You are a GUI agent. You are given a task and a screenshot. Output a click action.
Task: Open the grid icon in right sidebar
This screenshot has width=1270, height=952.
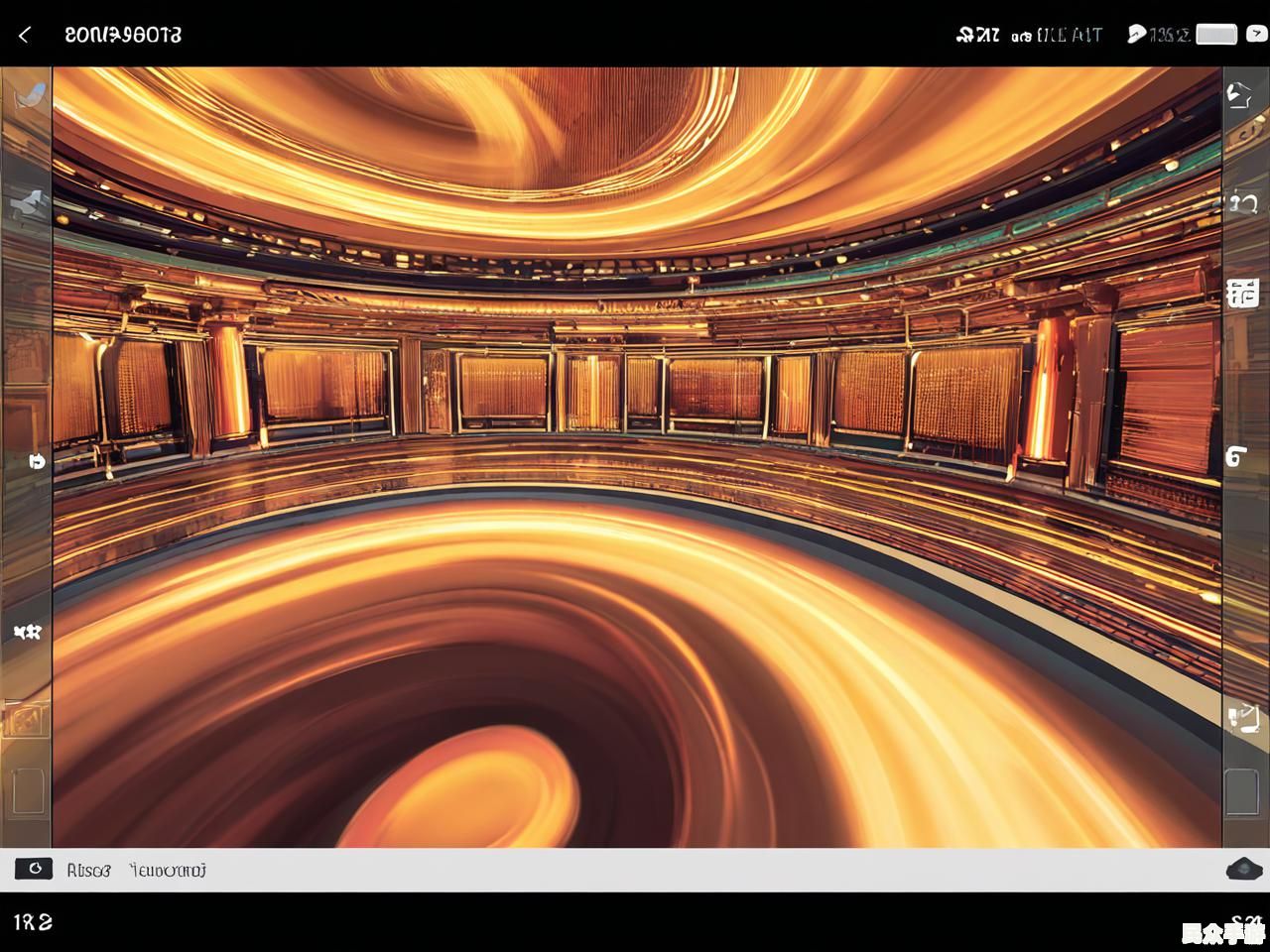1242,293
